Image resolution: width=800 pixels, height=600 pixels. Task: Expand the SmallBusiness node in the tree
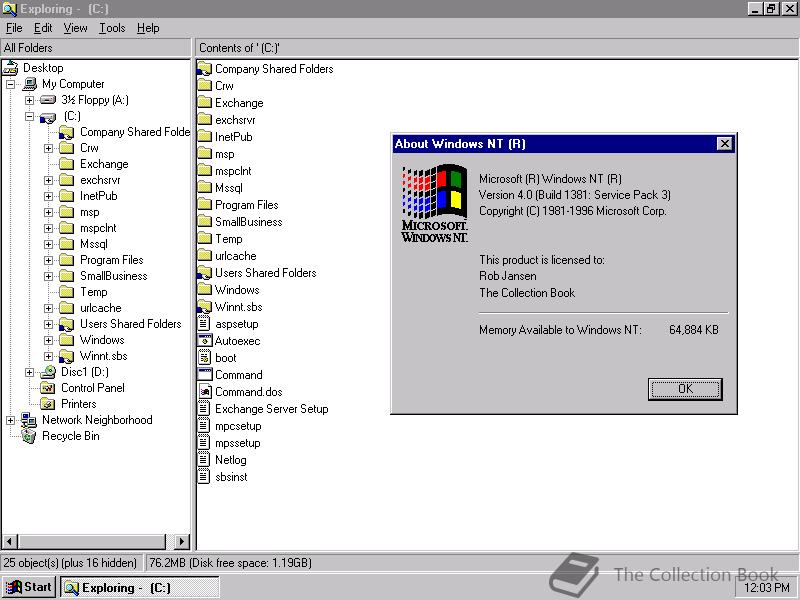(48, 277)
